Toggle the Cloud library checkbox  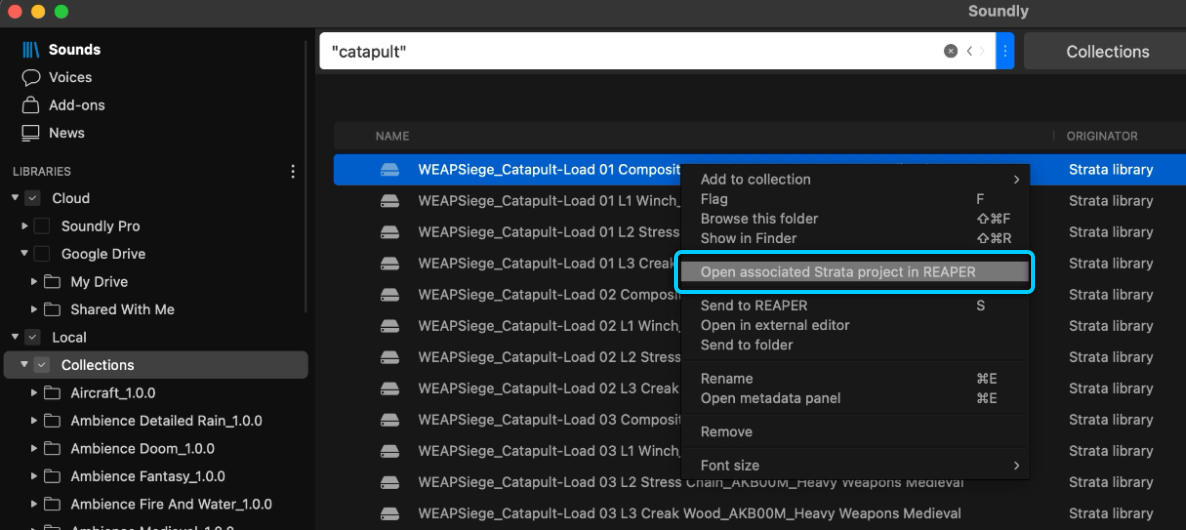click(x=32, y=199)
